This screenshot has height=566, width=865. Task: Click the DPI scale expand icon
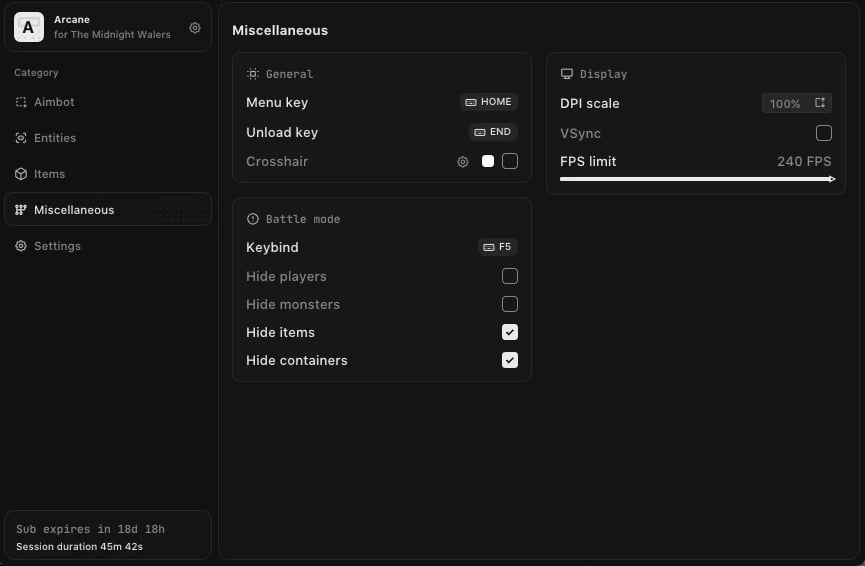tap(820, 103)
